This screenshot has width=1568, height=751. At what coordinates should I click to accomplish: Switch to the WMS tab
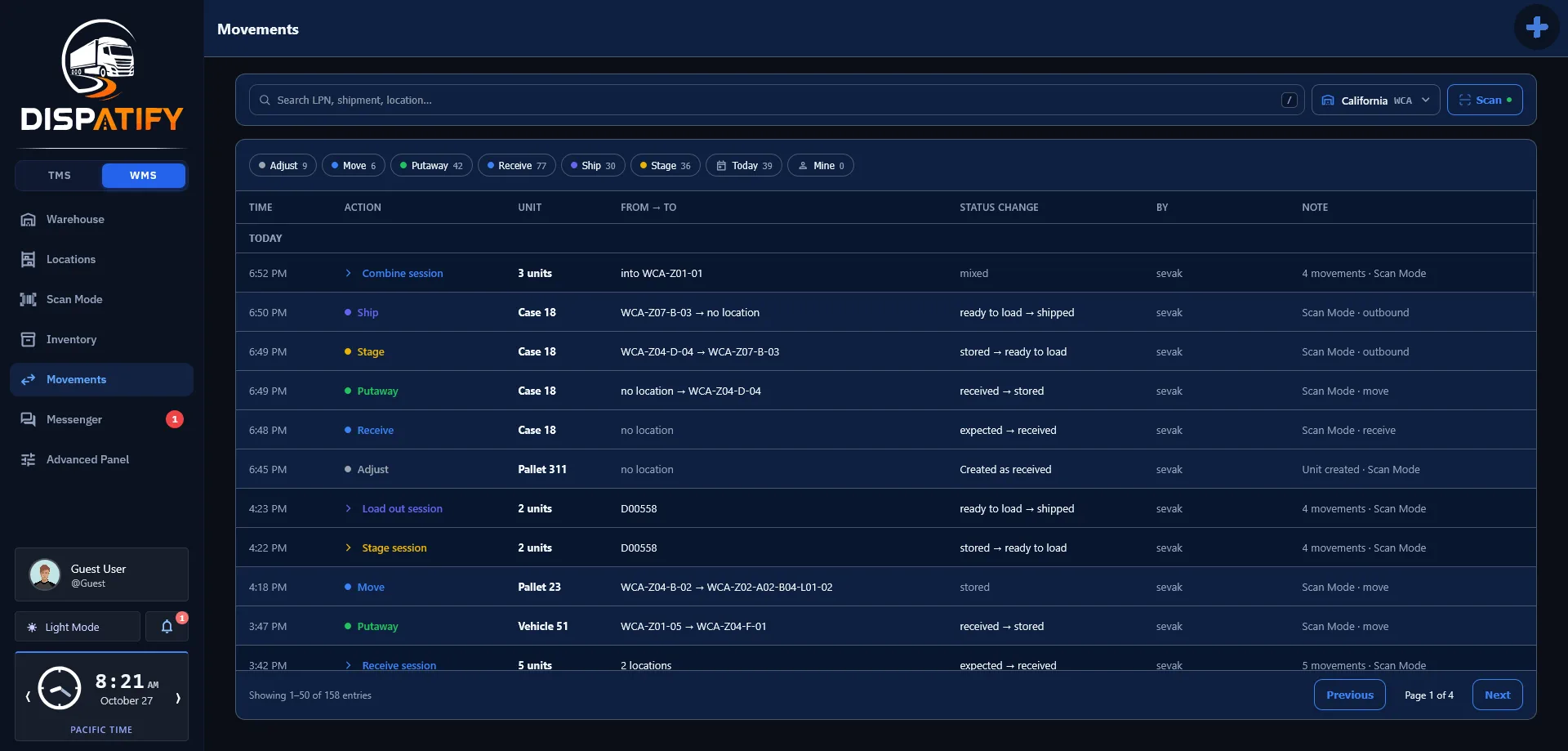[143, 176]
